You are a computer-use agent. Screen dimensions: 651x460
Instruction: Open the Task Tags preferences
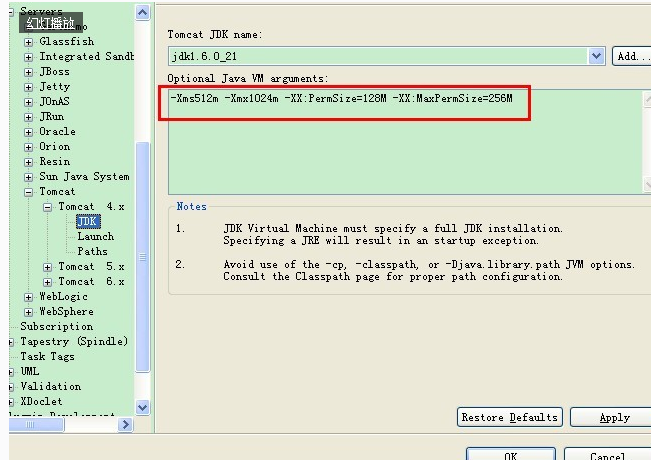pos(47,356)
